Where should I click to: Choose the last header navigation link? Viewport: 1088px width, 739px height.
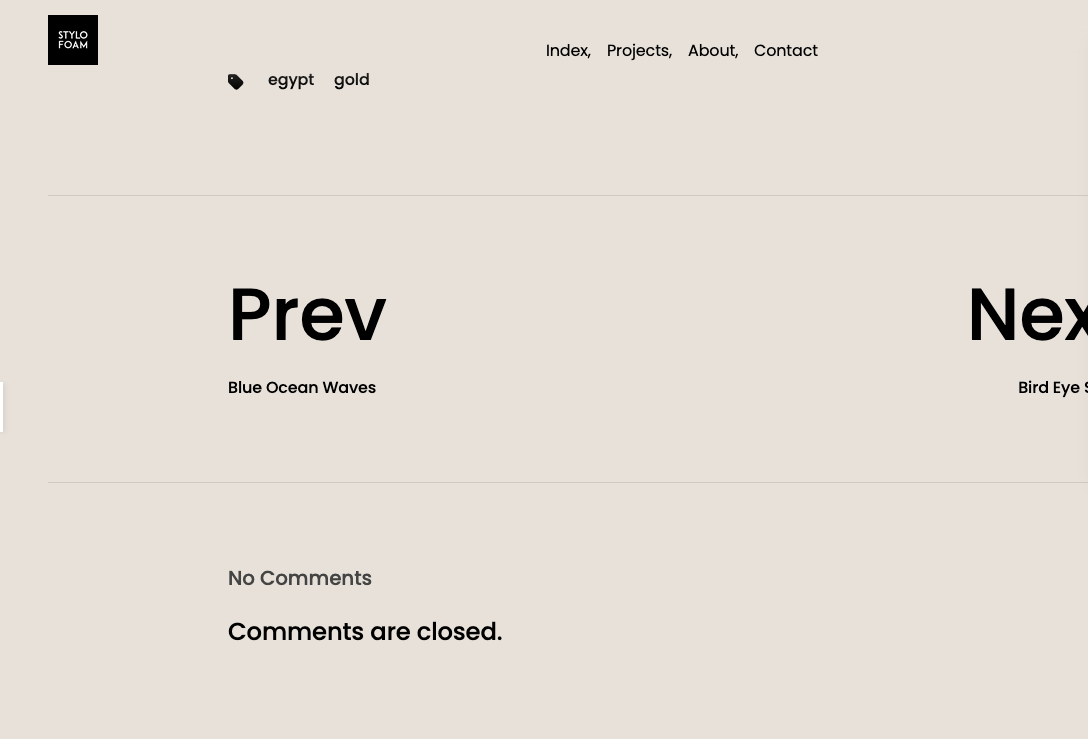coord(785,51)
